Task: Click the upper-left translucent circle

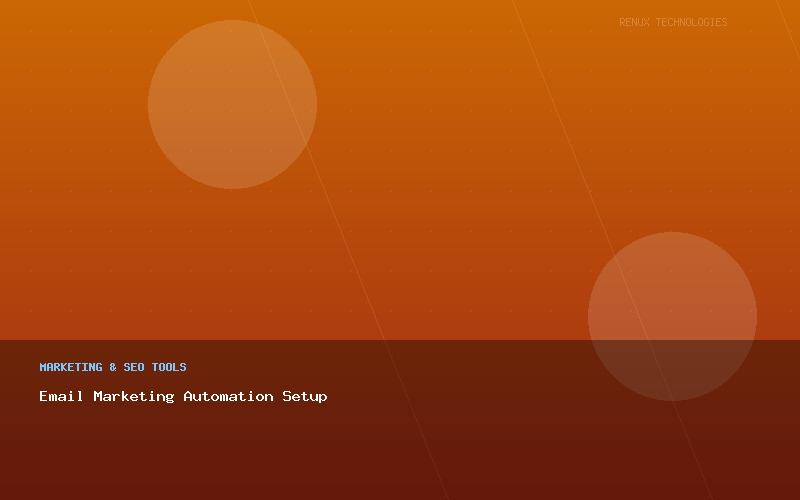Action: tap(232, 104)
